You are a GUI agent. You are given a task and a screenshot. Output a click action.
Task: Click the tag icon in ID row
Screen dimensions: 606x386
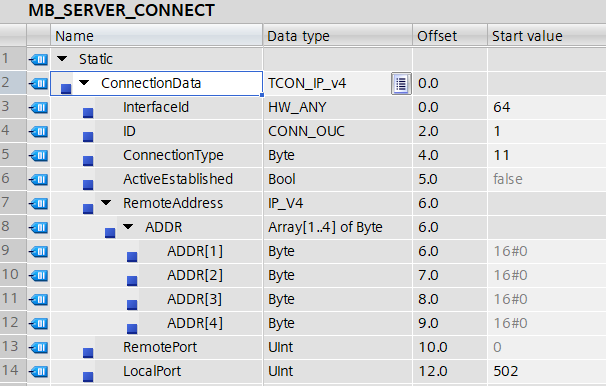point(38,131)
